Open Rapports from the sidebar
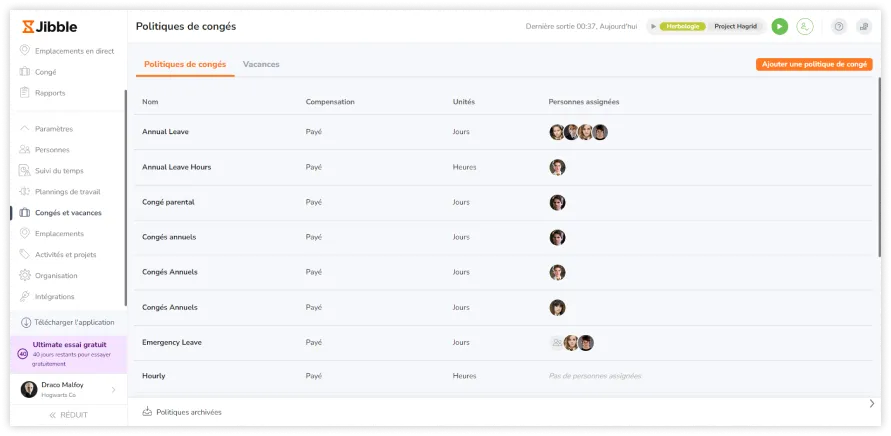The image size is (891, 436). click(x=50, y=93)
